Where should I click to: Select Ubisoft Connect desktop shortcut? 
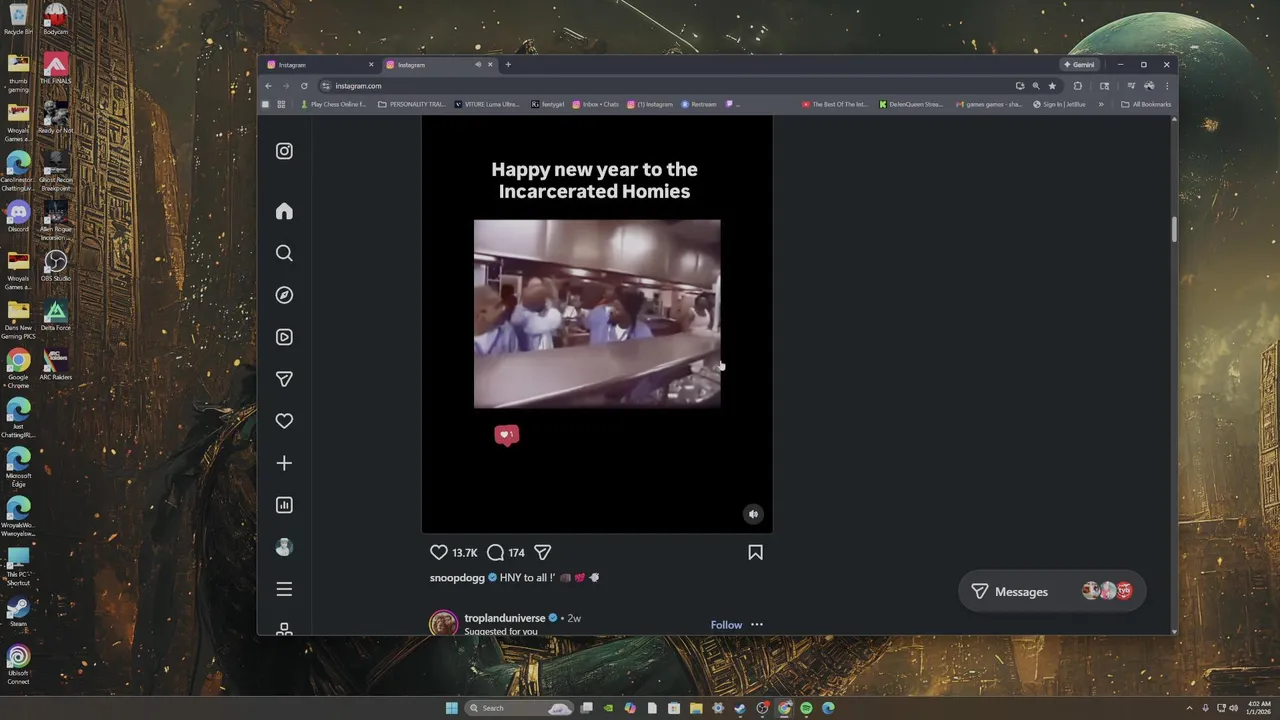18,665
